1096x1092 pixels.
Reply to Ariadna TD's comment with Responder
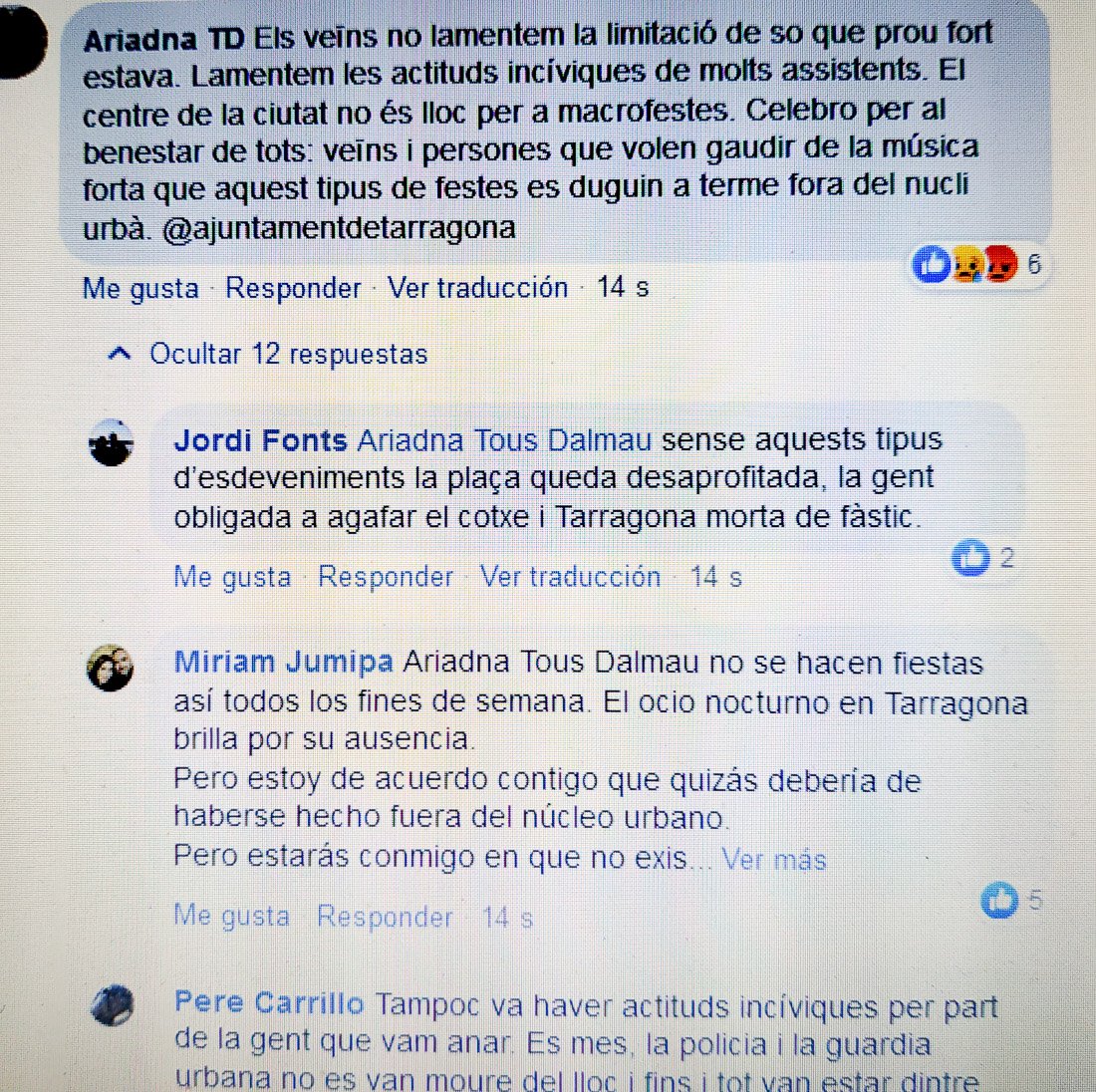point(293,287)
